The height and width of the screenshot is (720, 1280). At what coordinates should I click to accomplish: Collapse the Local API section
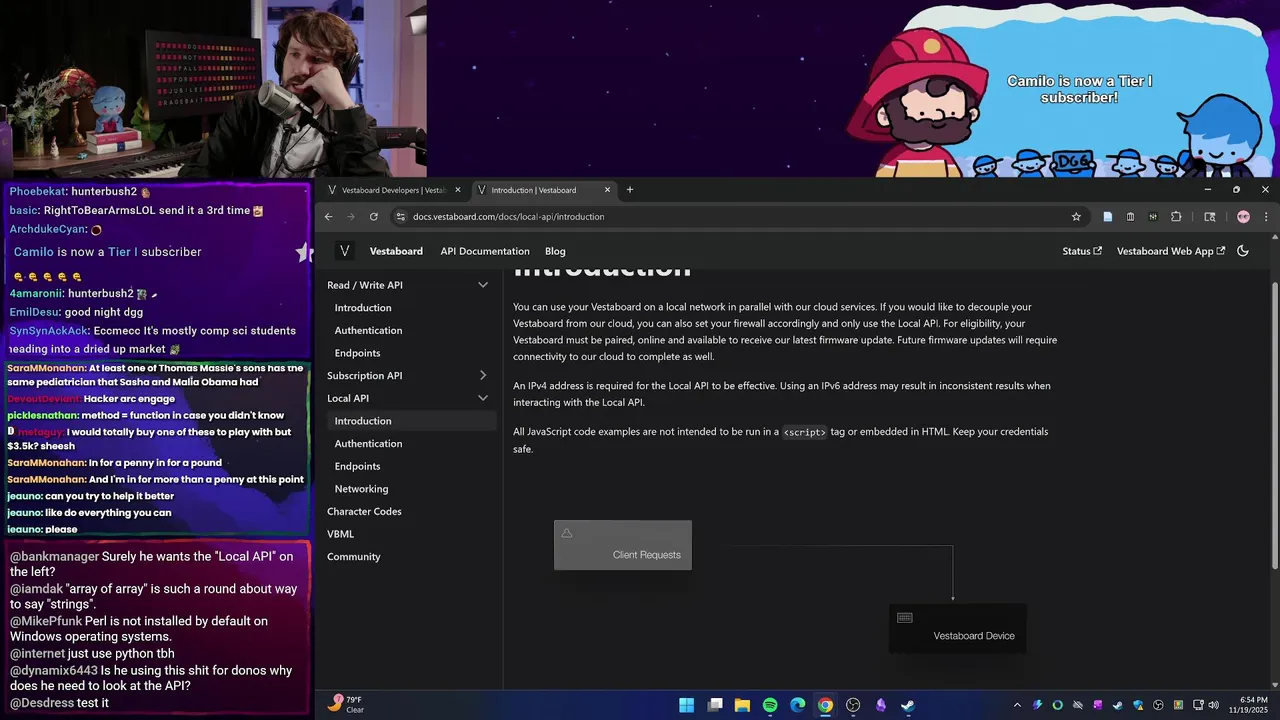482,398
